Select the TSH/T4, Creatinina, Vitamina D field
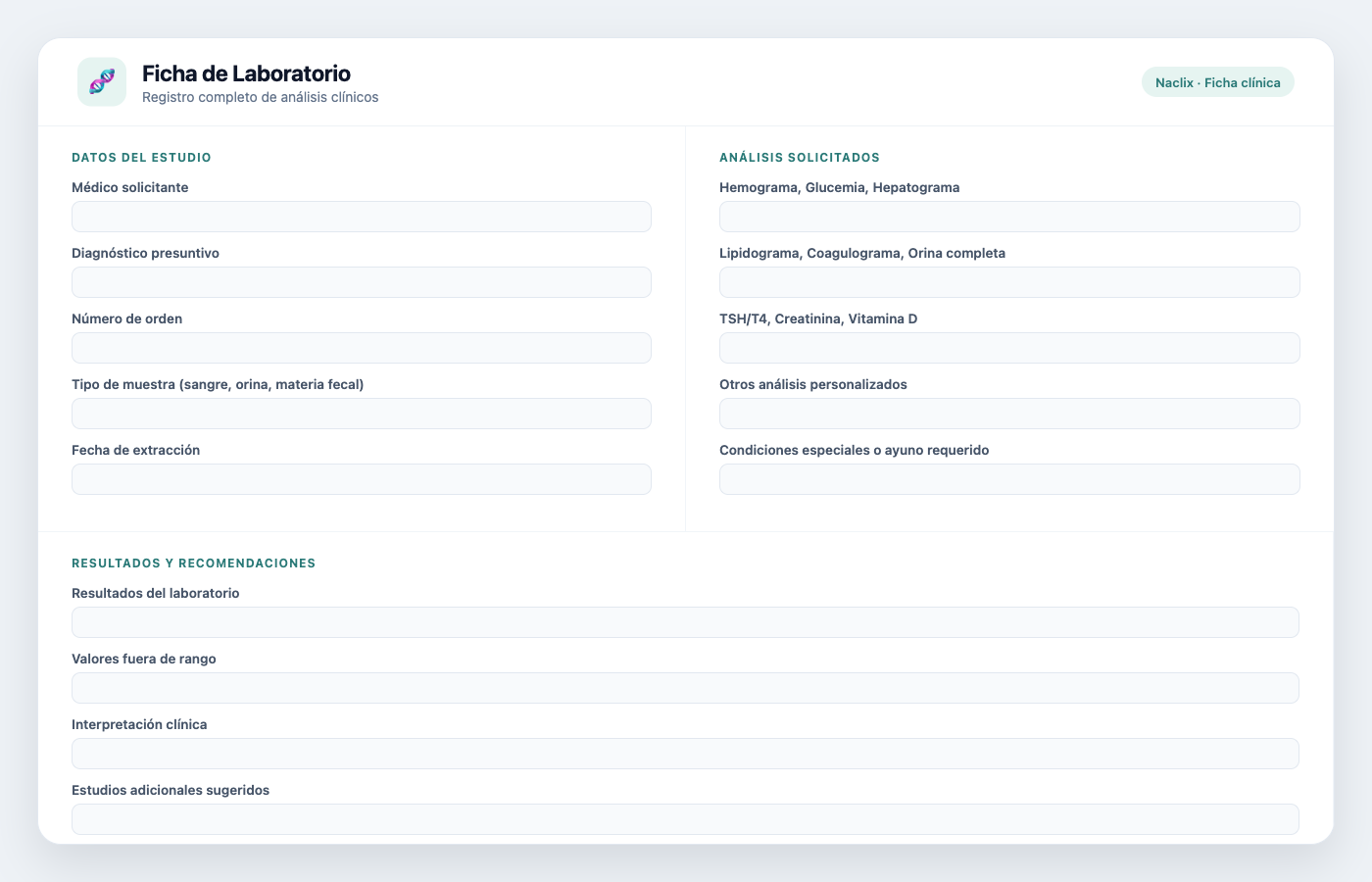Image resolution: width=1372 pixels, height=882 pixels. [x=1009, y=348]
